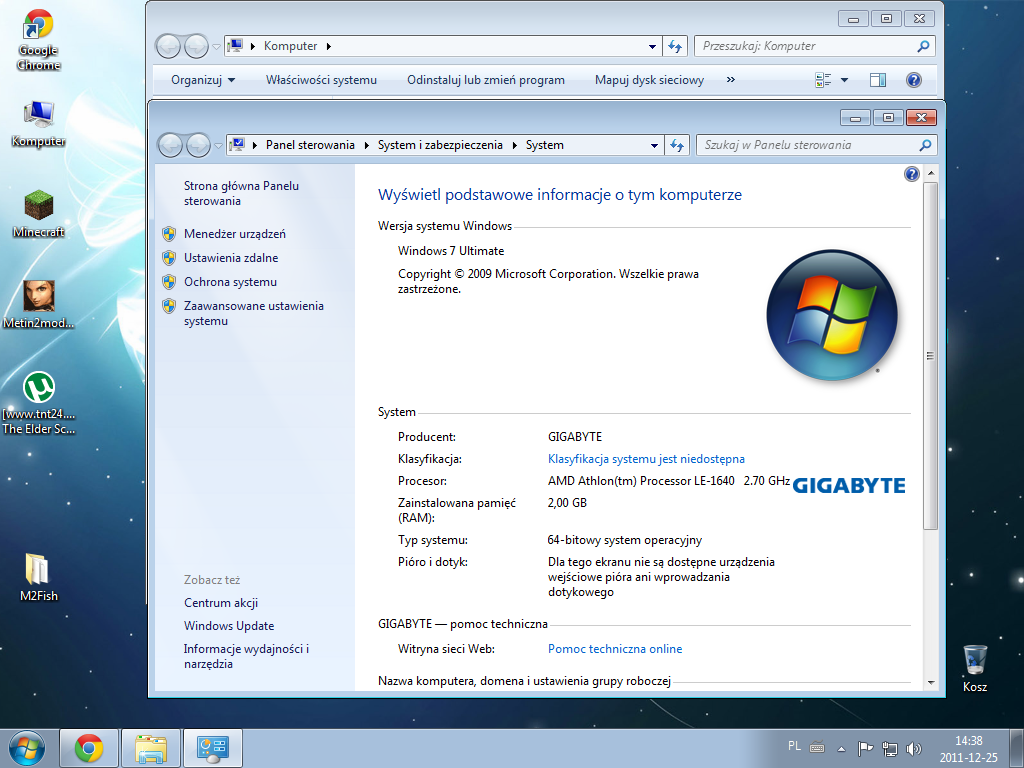Screen dimensions: 1024x768
Task: Open Ustawienia zdalne
Action: coord(231,258)
